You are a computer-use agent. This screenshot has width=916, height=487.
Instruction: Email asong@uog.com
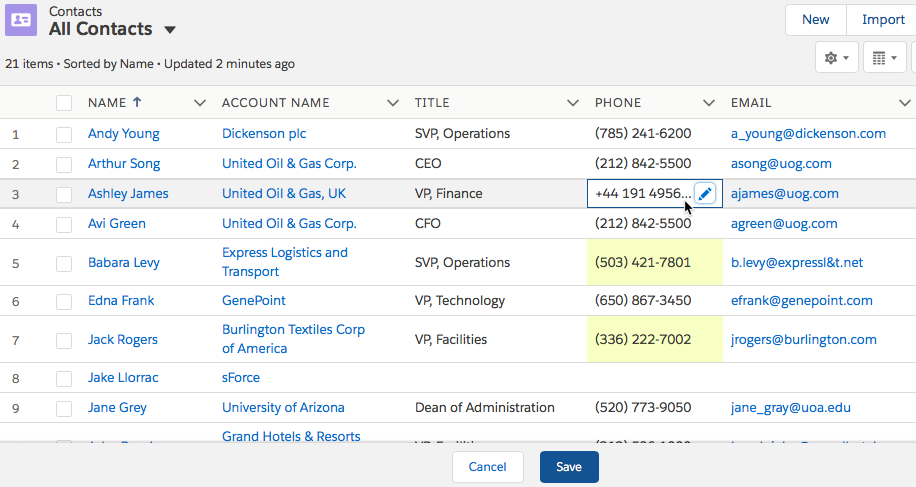[x=781, y=164]
